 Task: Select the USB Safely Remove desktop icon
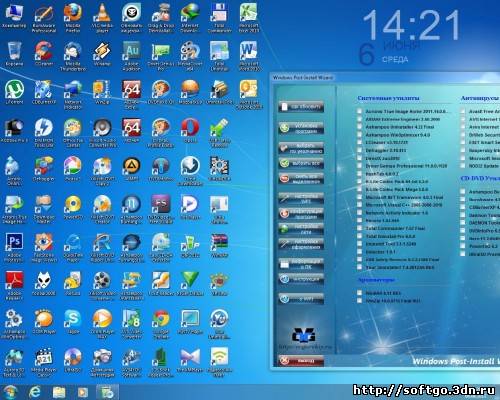pyautogui.click(x=219, y=133)
